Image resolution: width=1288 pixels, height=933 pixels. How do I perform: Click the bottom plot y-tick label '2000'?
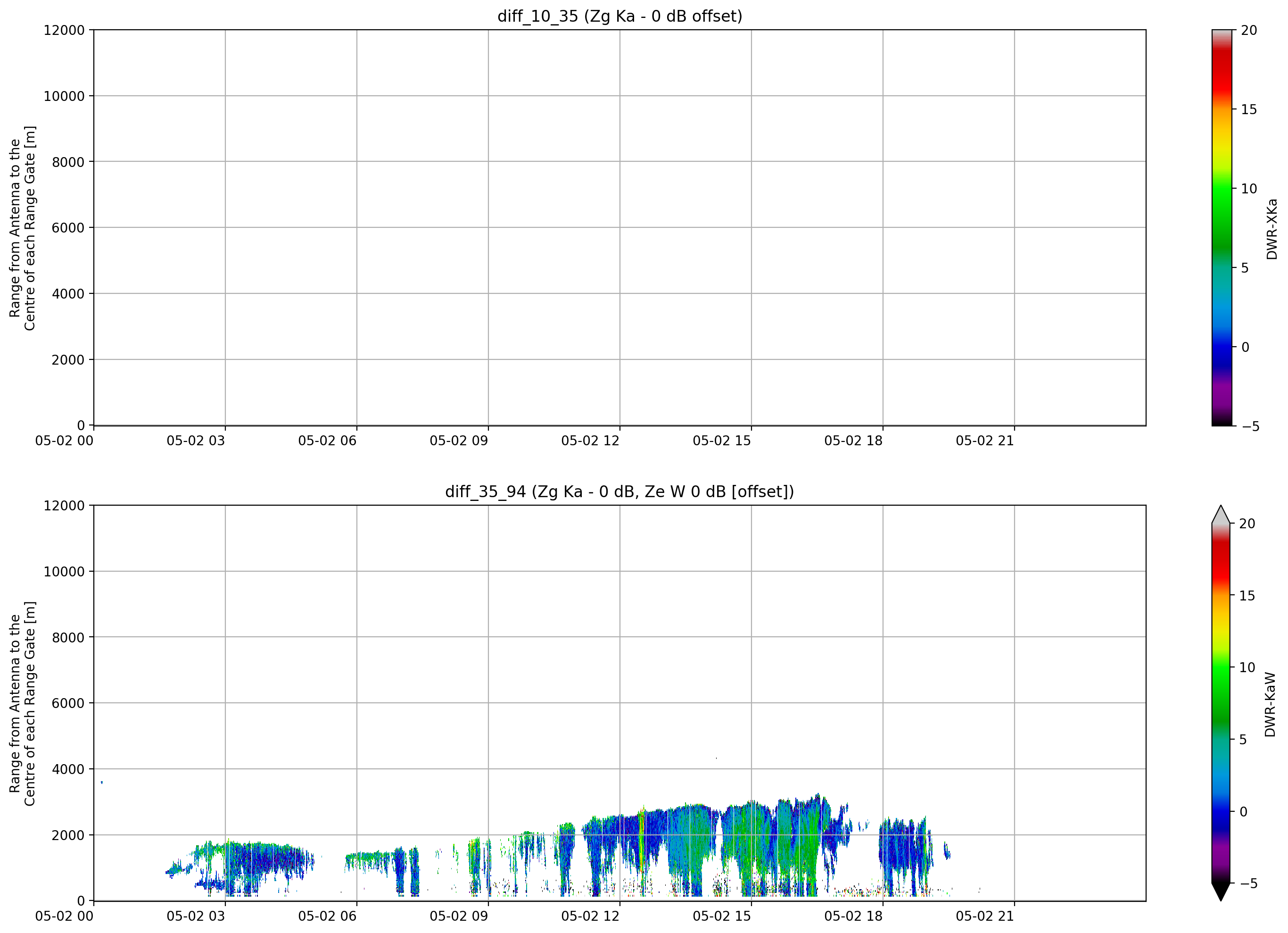pos(68,835)
